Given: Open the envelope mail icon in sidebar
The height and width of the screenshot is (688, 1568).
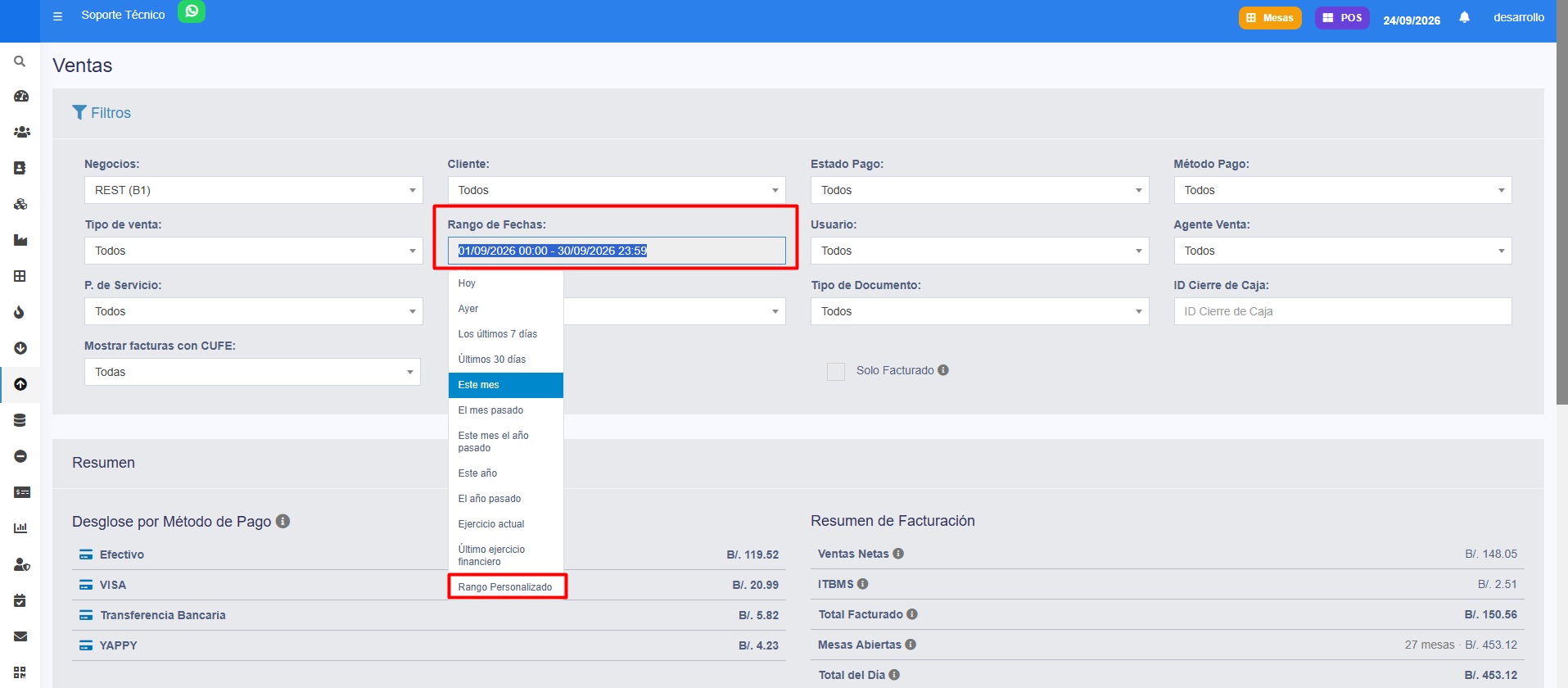Looking at the screenshot, I should tap(20, 636).
